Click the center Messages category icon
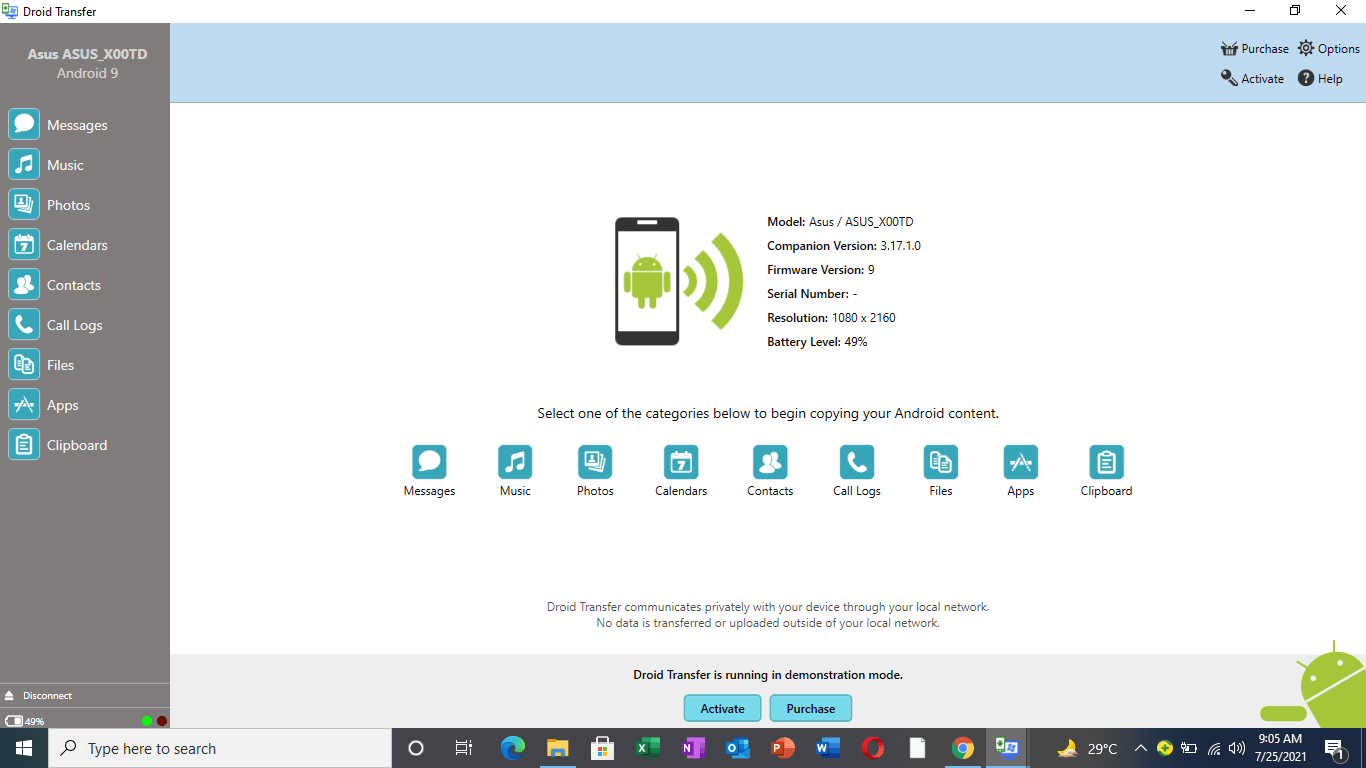 429,462
